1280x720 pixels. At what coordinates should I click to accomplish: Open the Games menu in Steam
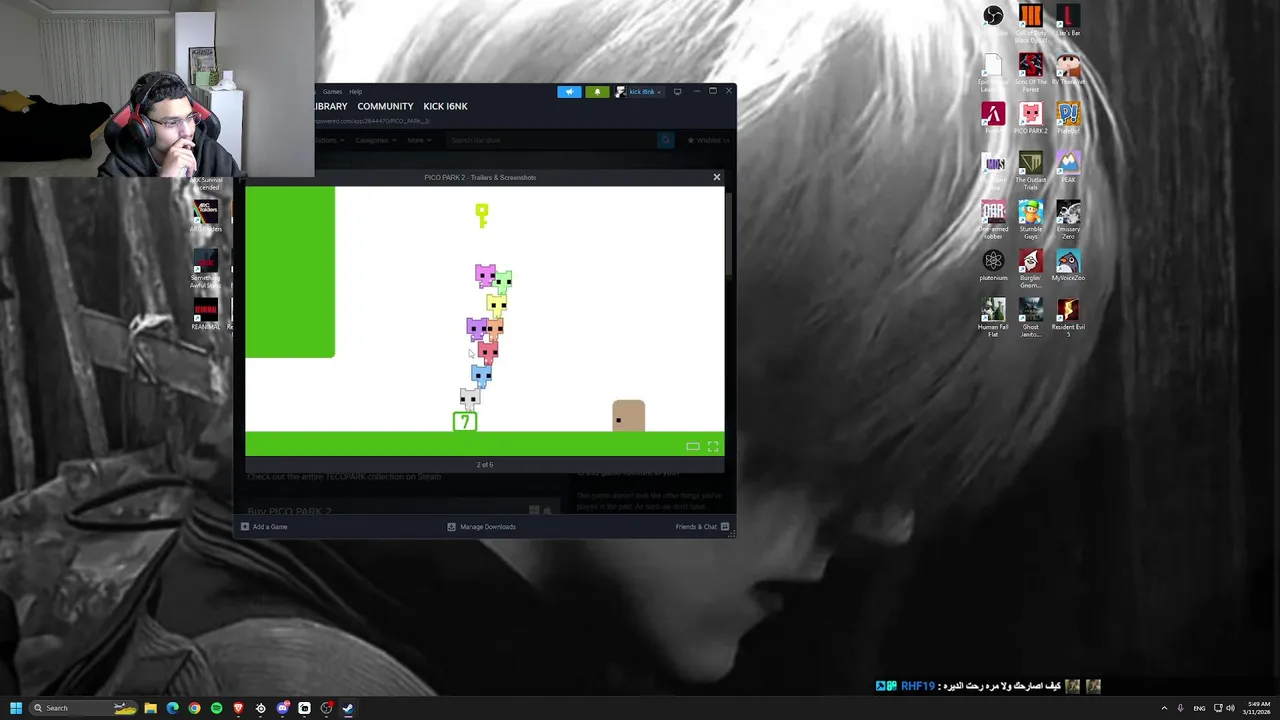tap(332, 92)
